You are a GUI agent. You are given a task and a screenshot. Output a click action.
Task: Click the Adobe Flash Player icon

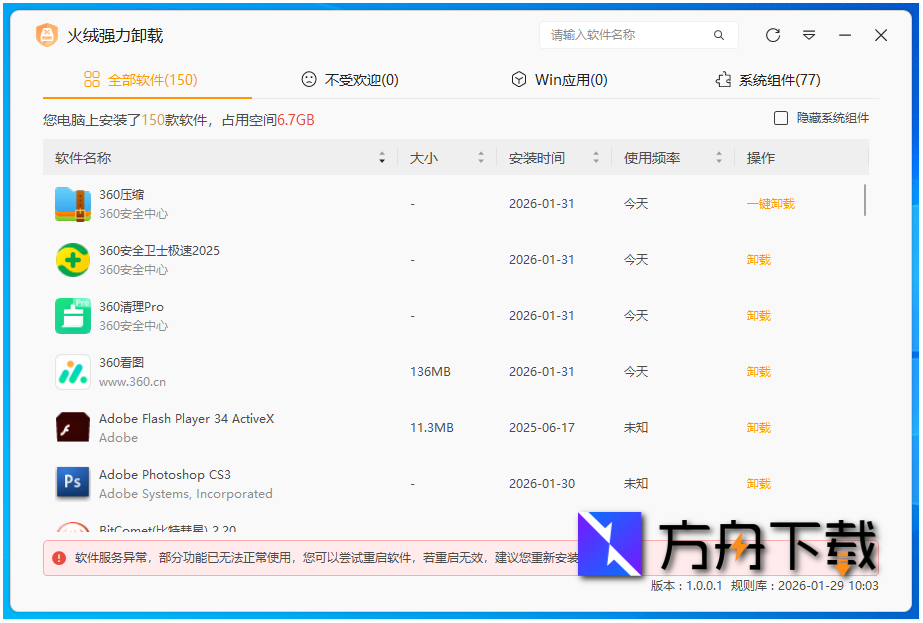72,427
